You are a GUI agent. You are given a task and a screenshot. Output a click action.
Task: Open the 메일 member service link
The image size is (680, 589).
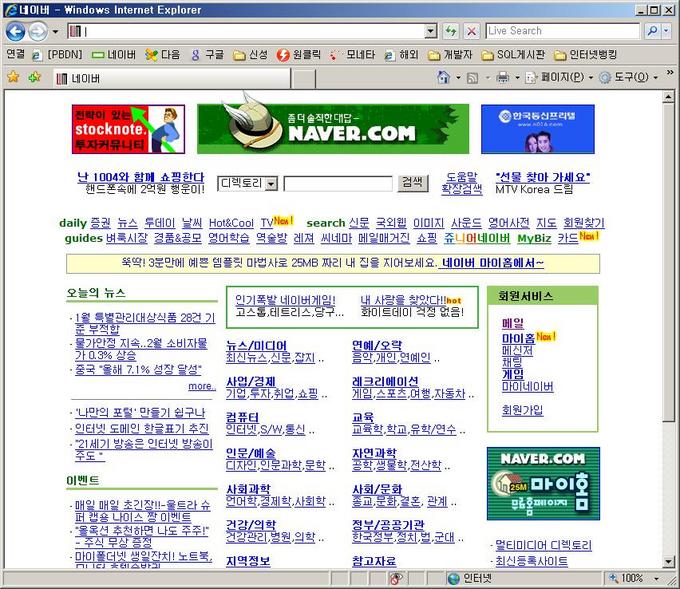513,323
